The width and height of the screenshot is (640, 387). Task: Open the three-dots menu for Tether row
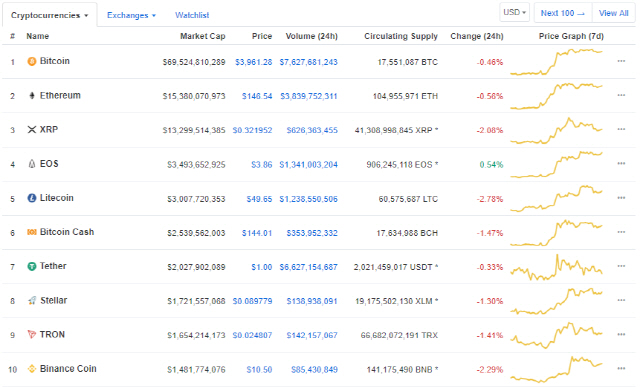(621, 266)
